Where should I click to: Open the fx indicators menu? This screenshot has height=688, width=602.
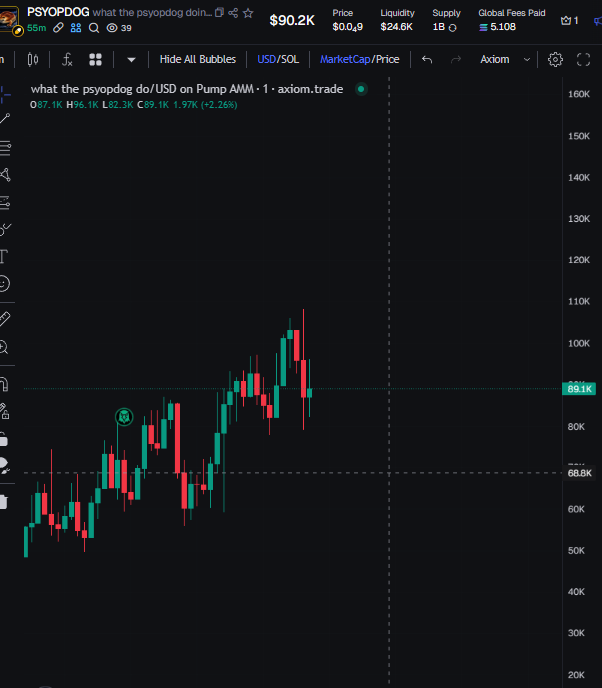67,59
